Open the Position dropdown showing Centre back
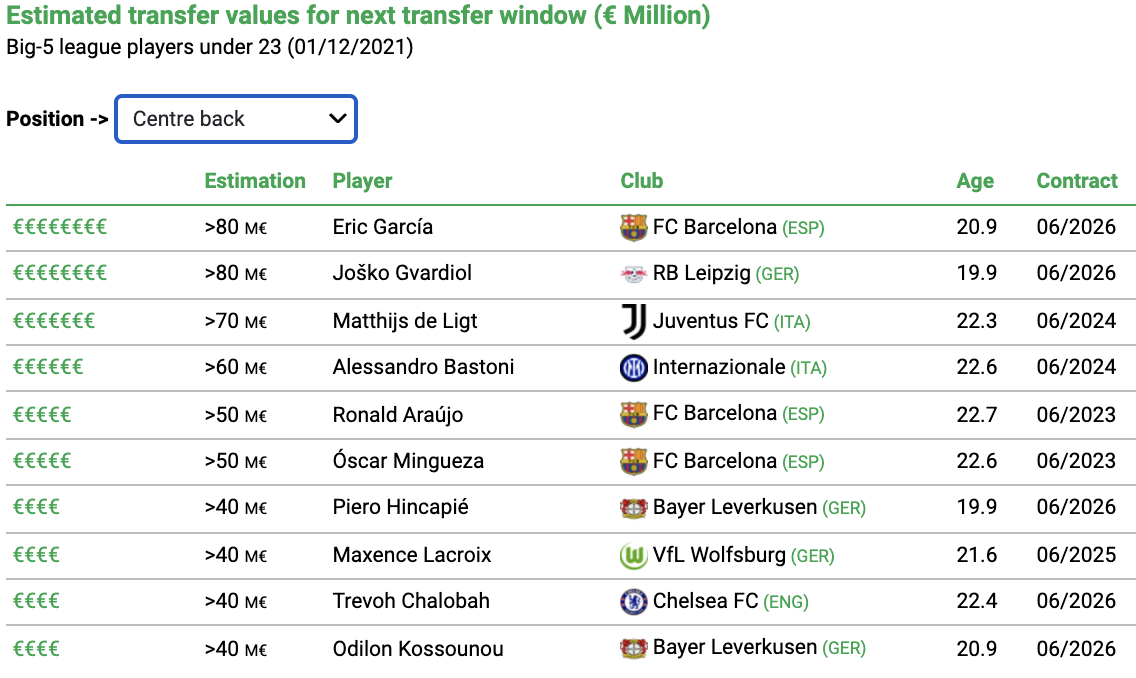1136x678 pixels. (x=235, y=119)
